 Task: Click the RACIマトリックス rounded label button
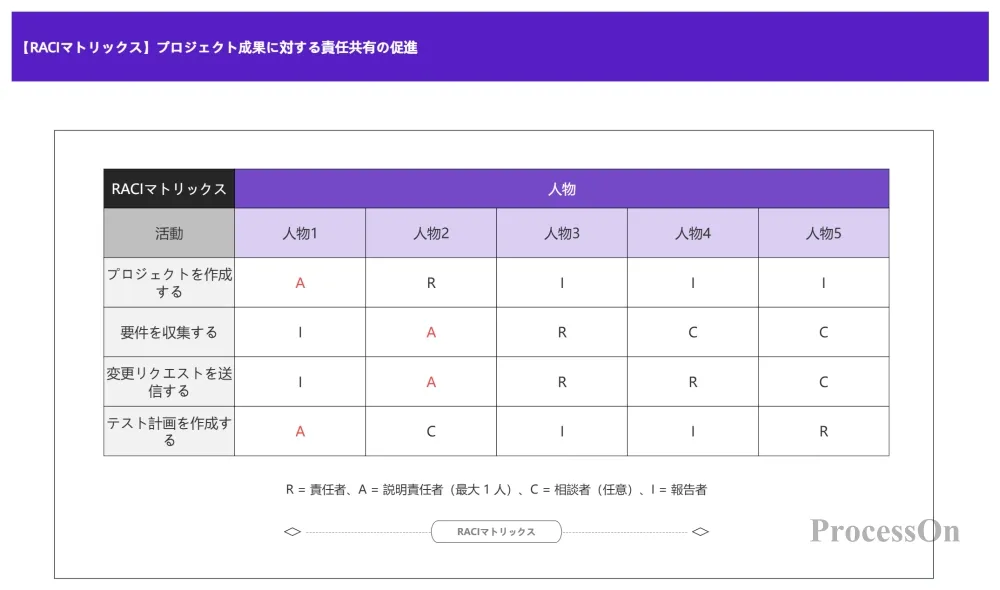click(496, 531)
